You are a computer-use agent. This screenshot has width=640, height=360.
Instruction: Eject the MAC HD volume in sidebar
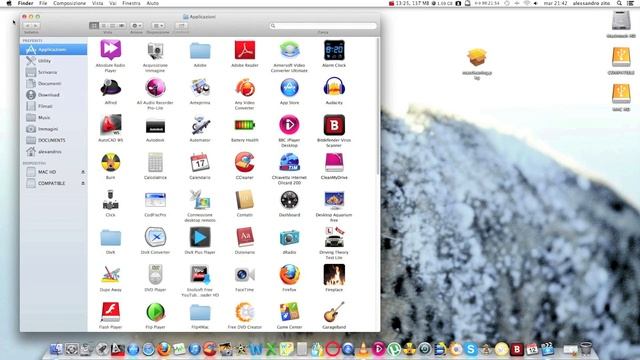click(83, 172)
